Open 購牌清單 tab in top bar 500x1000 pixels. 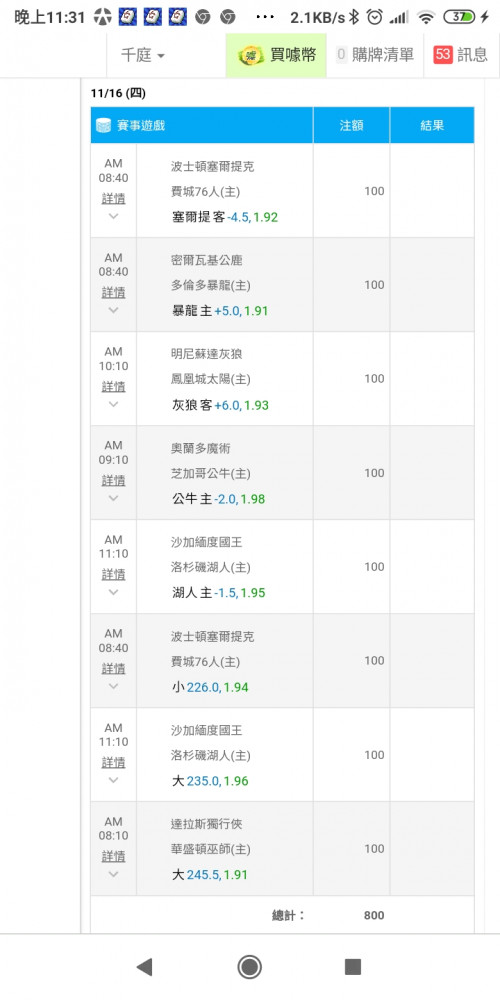click(x=375, y=55)
